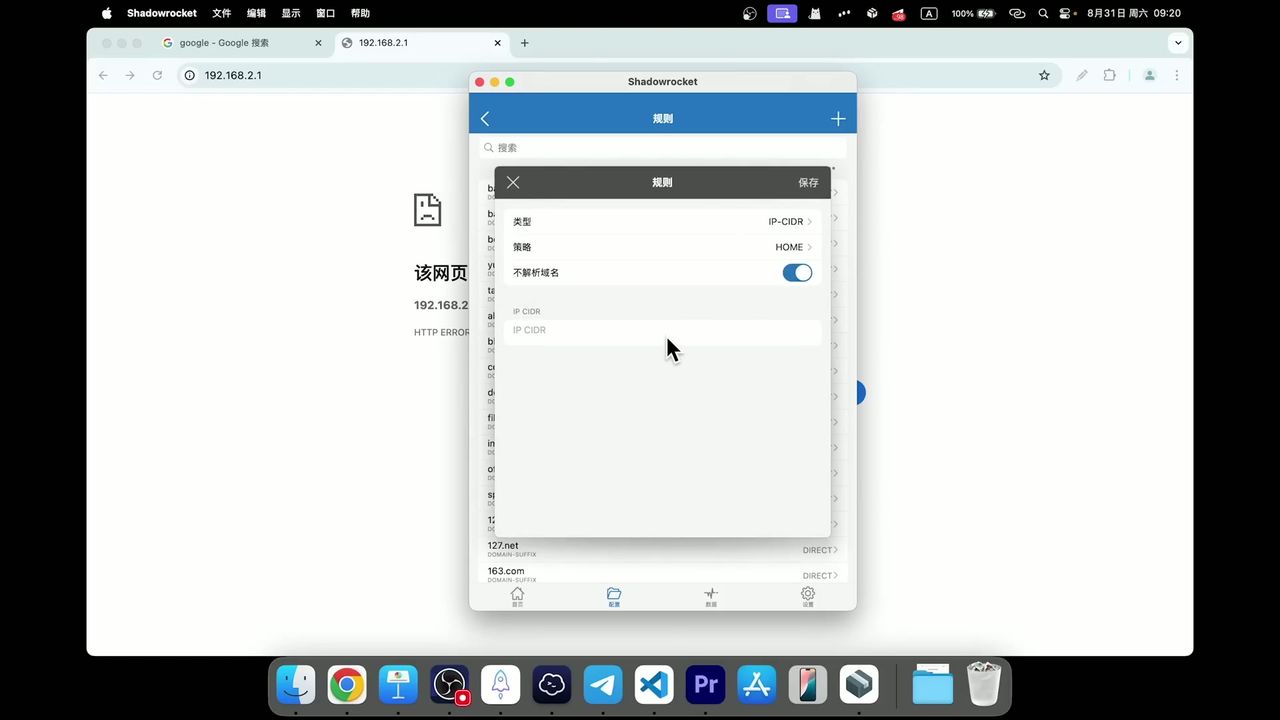This screenshot has width=1280, height=720.
Task: Open the 策略 HOME selector
Action: point(789,247)
